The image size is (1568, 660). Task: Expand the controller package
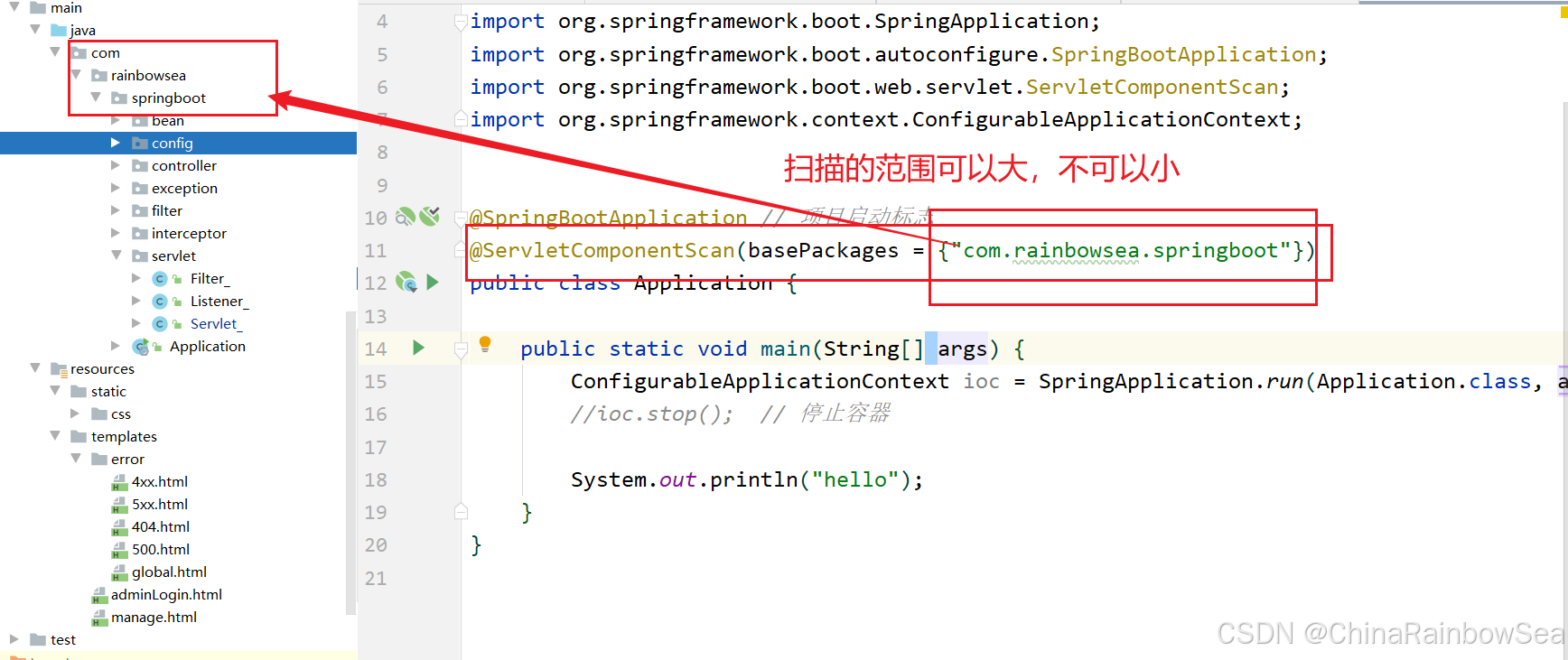point(116,165)
